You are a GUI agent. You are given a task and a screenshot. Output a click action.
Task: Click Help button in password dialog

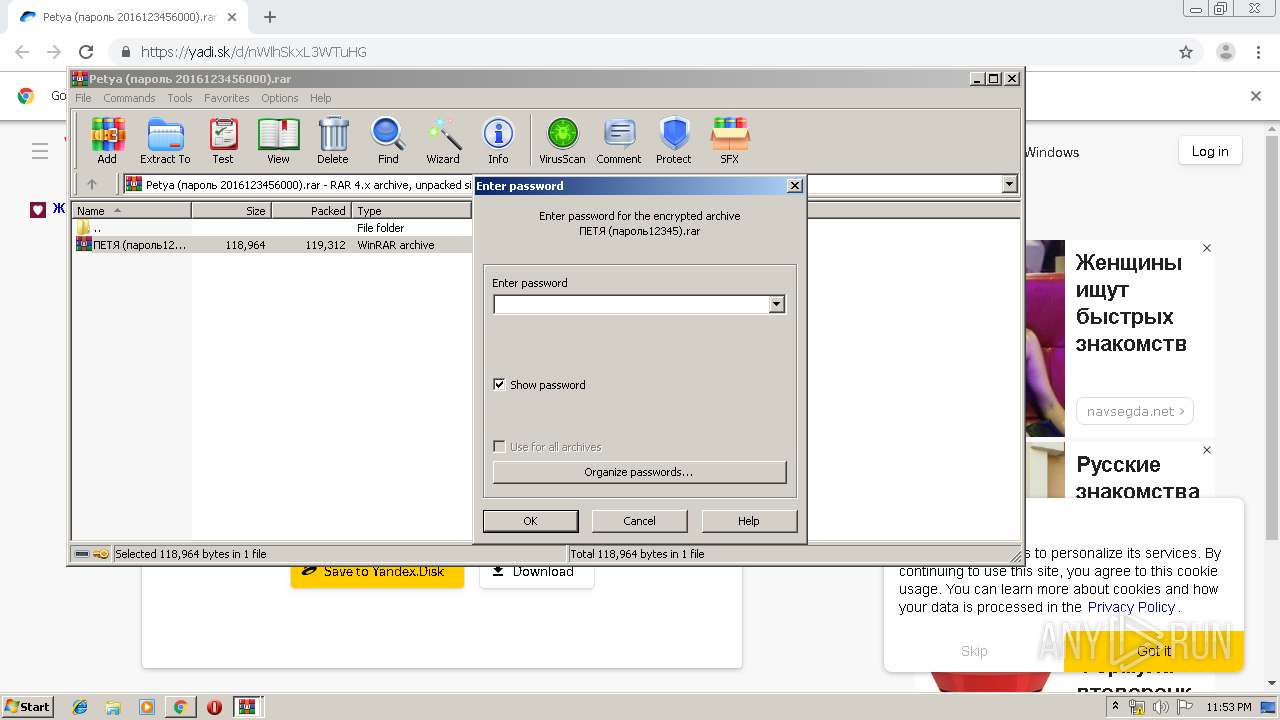749,521
